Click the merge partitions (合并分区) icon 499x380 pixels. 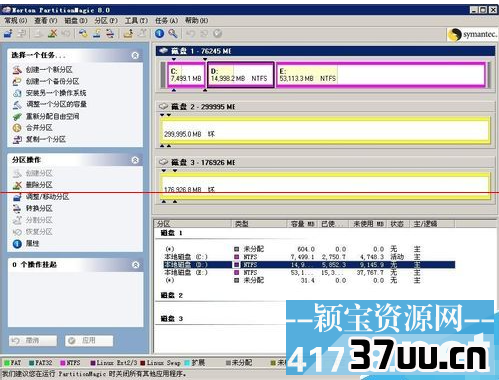(17, 127)
